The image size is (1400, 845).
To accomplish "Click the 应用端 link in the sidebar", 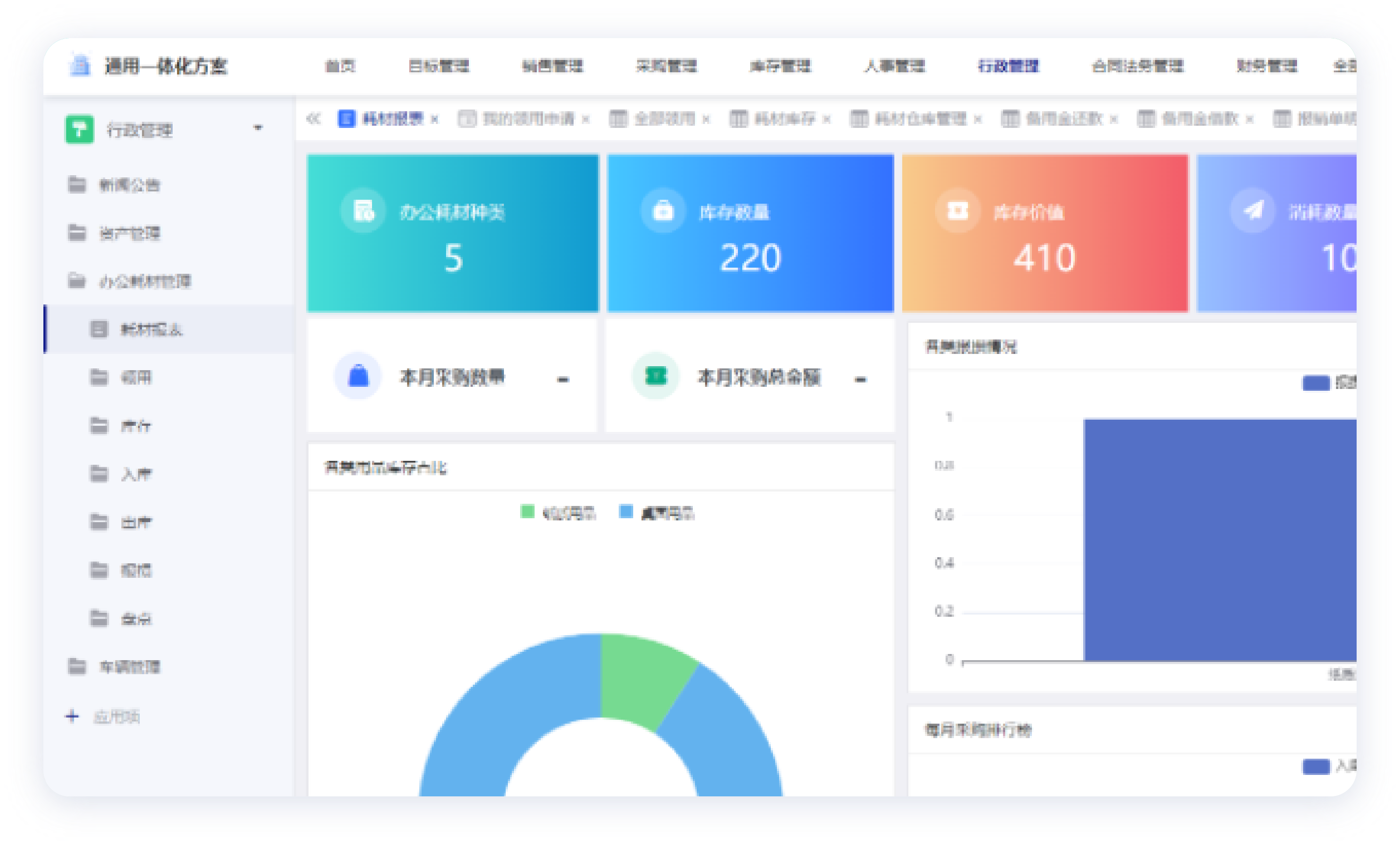I will coord(117,717).
